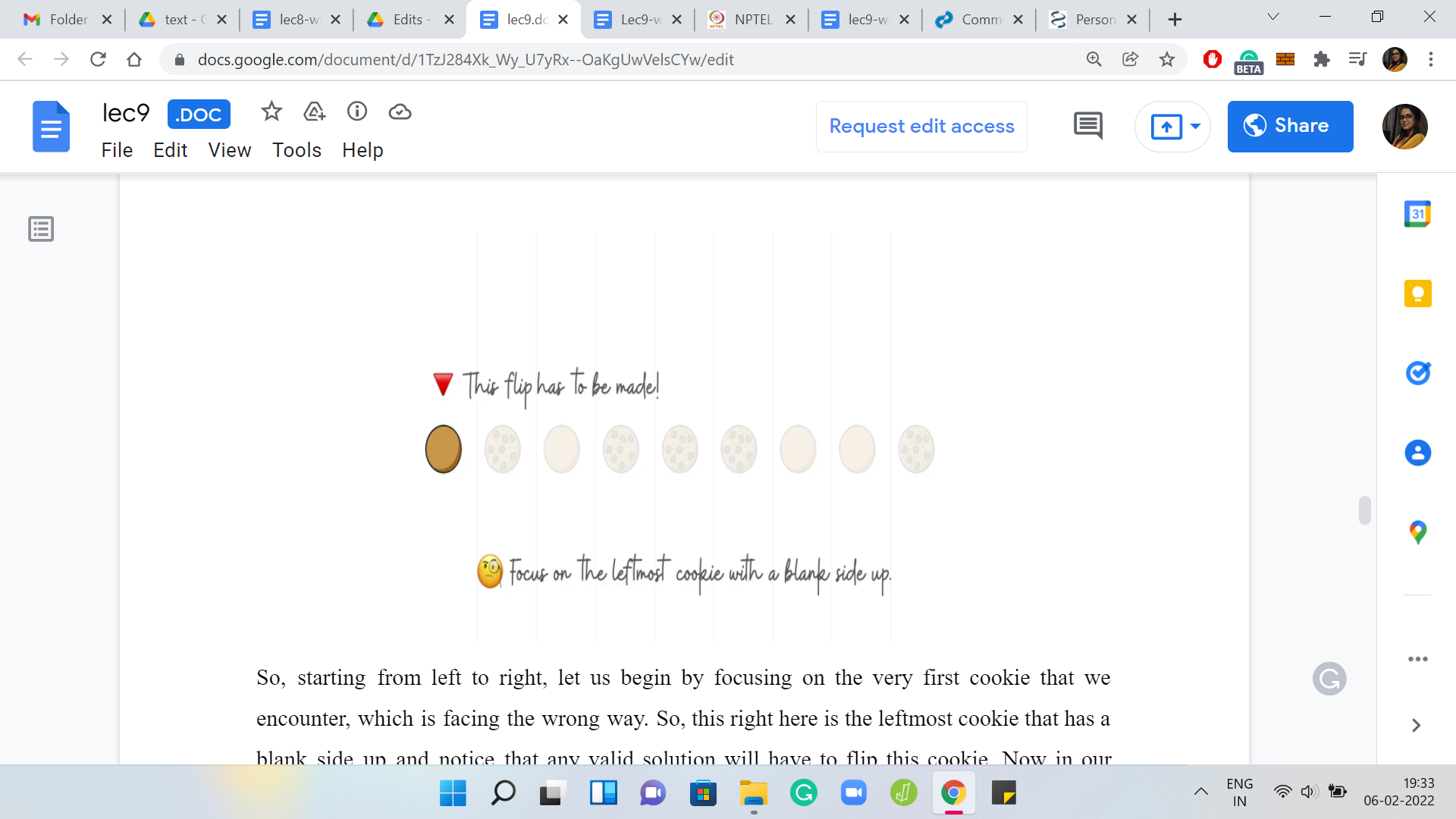This screenshot has height=819, width=1456.
Task: Expand the present to meeting dropdown
Action: 1195,127
